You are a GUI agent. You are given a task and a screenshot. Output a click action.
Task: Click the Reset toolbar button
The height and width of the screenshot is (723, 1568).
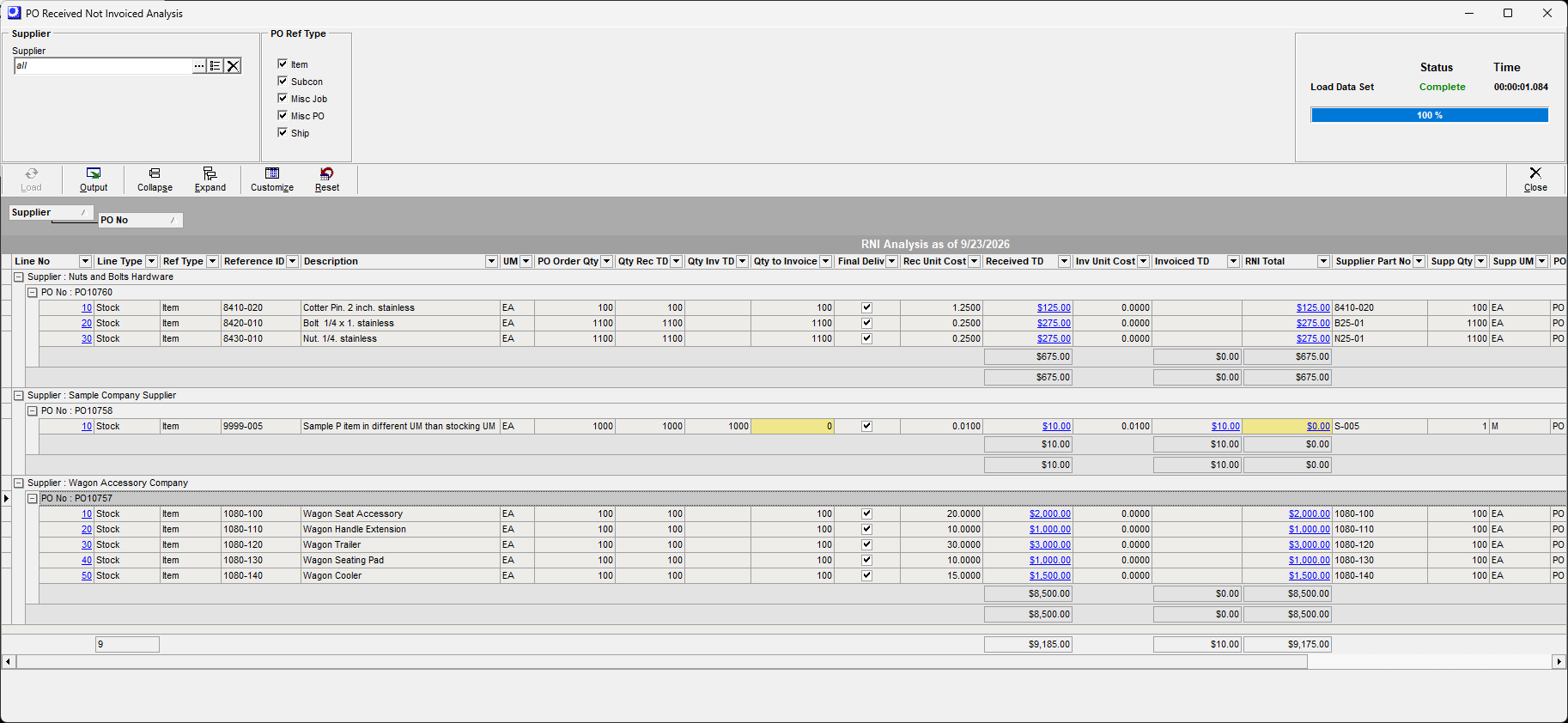tap(327, 180)
